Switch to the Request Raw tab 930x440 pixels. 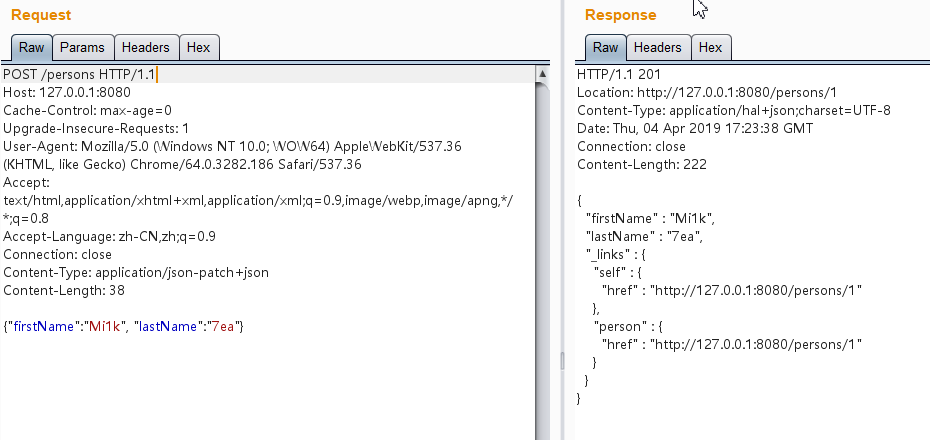pos(31,47)
